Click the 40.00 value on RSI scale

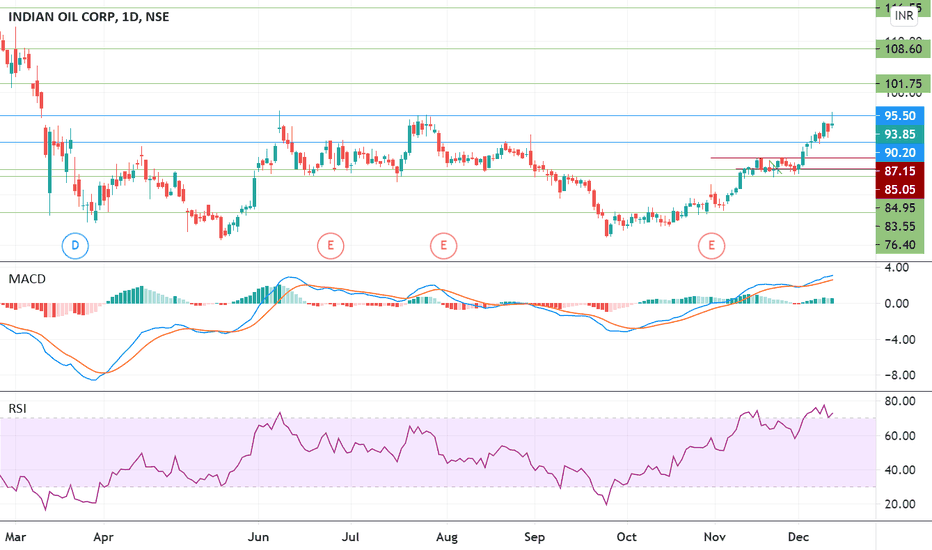tap(900, 470)
